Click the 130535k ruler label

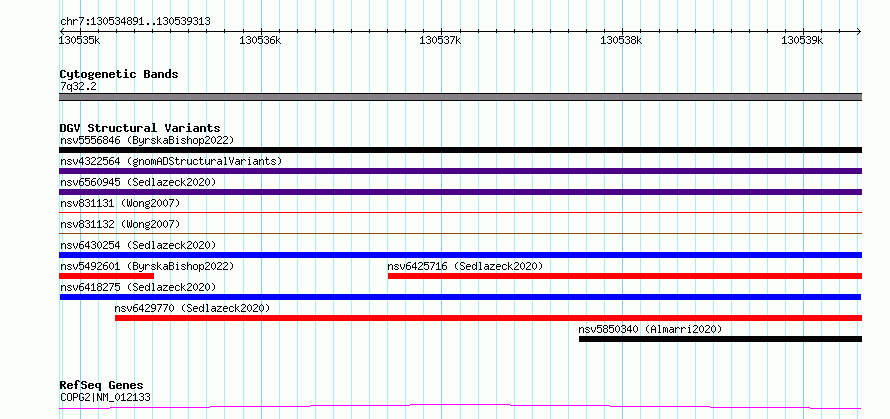(x=80, y=40)
